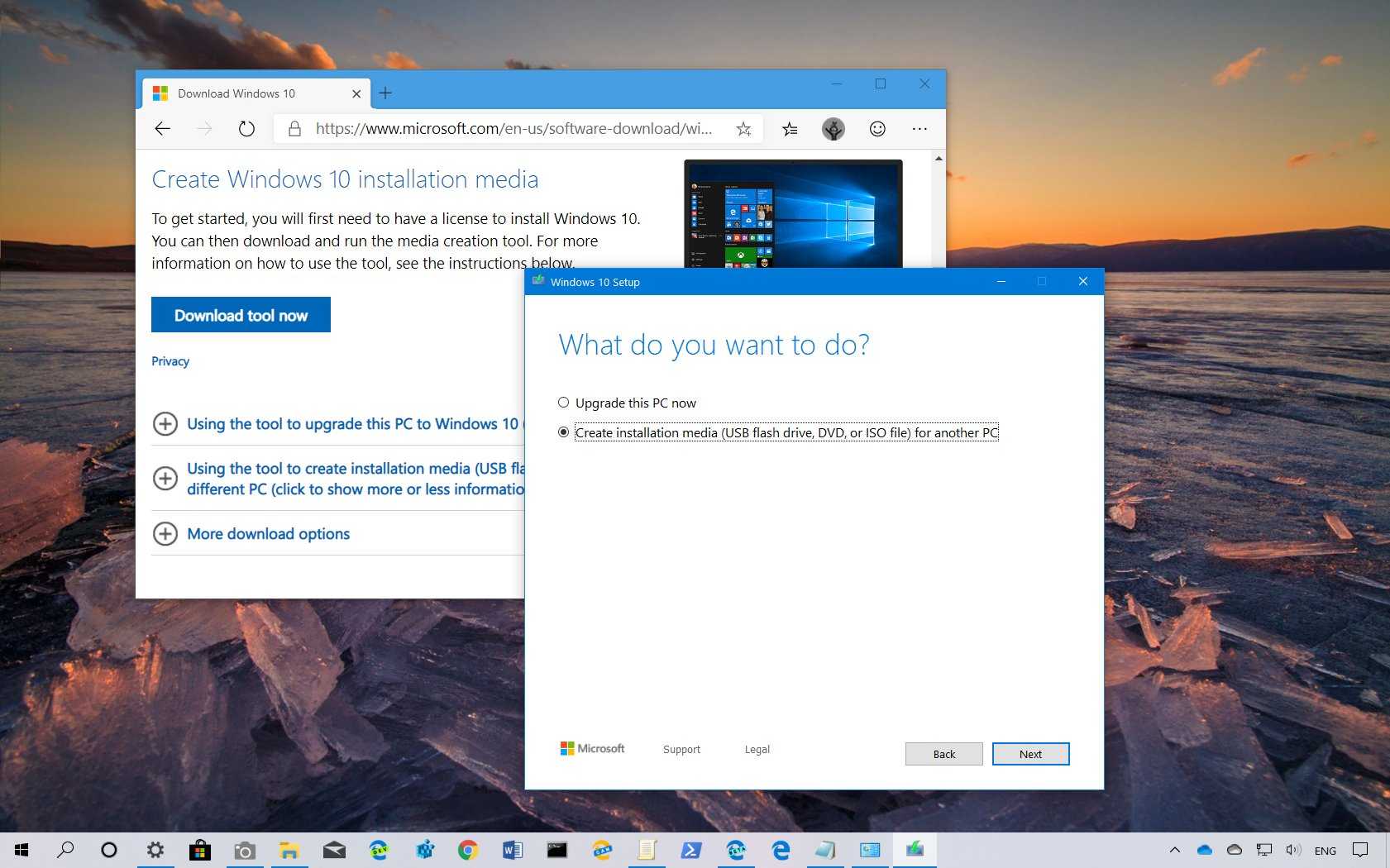Screen dimensions: 1390x868
Task: Click the browser back arrow
Action: coord(163,129)
